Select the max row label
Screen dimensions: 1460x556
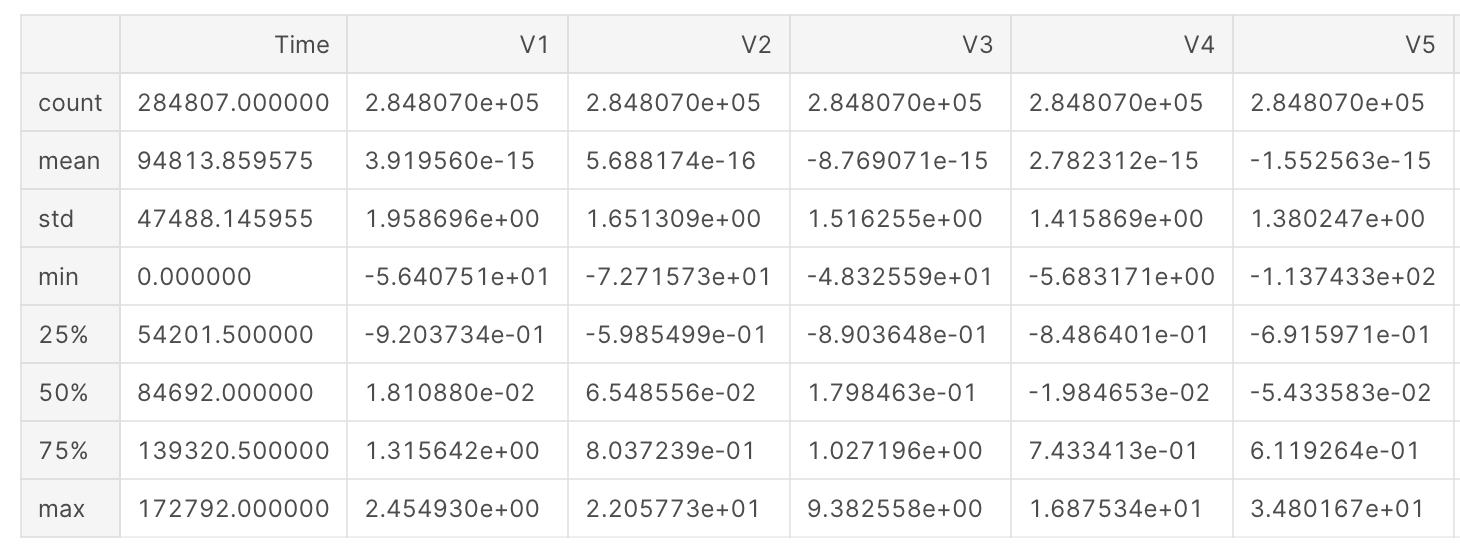(x=61, y=508)
